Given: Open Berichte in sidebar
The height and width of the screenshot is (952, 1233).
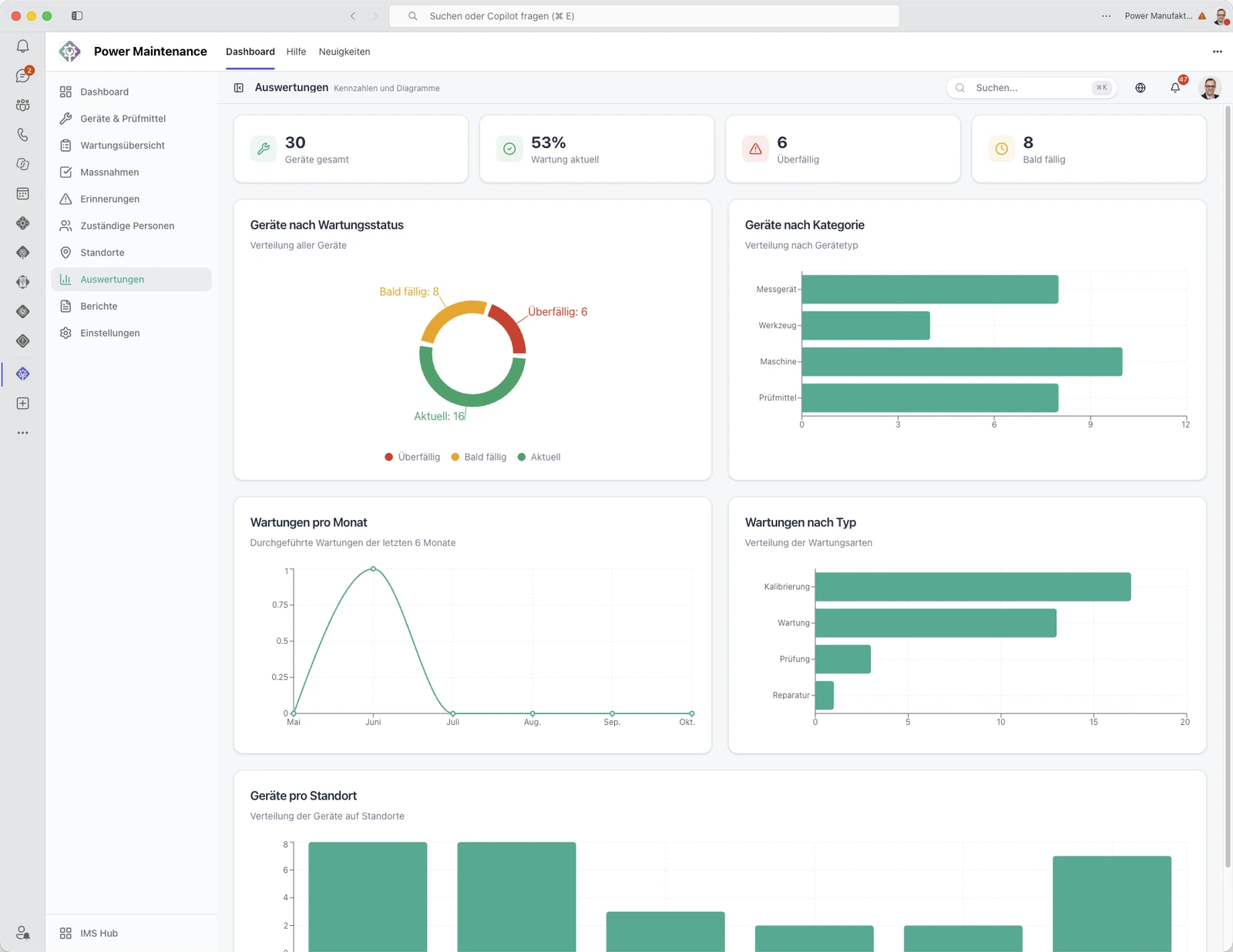Looking at the screenshot, I should [131, 307].
